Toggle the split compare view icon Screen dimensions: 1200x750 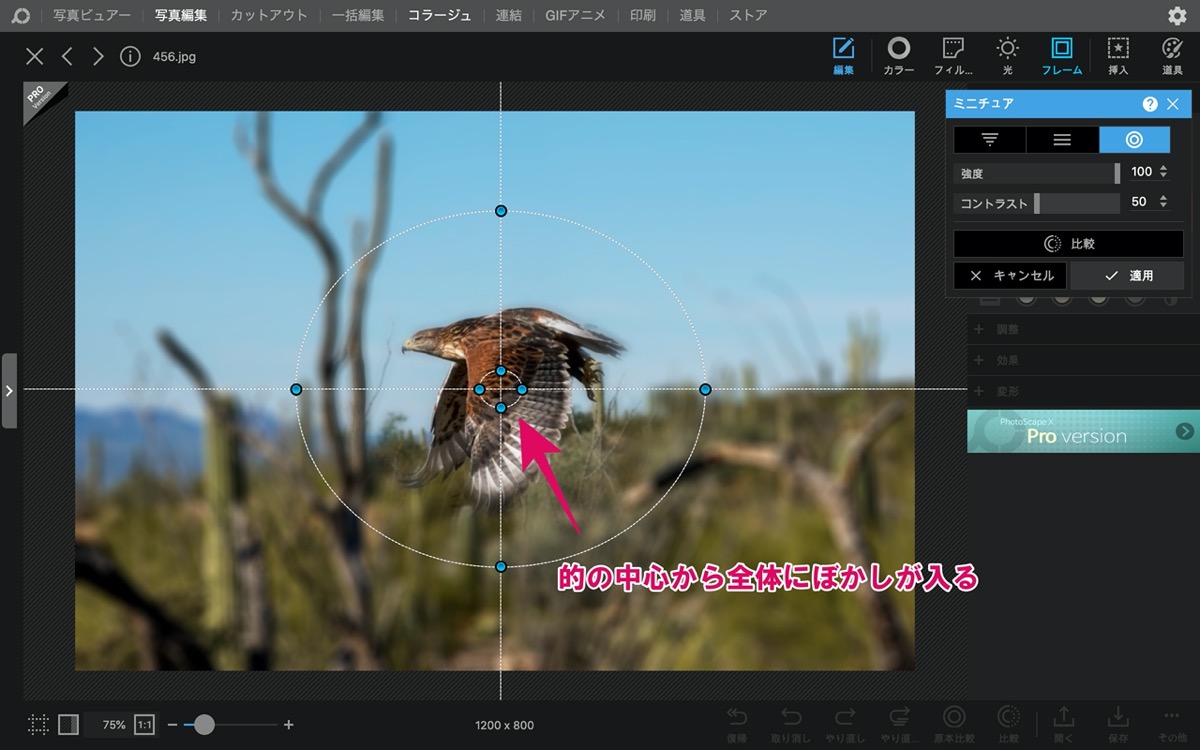[68, 724]
